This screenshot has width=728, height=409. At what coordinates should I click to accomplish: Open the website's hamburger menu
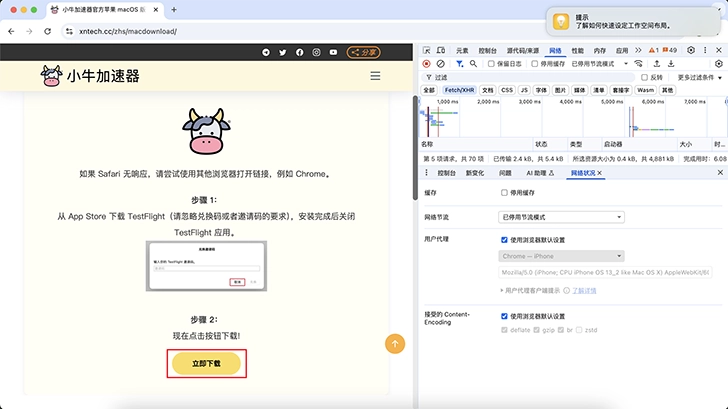point(375,76)
